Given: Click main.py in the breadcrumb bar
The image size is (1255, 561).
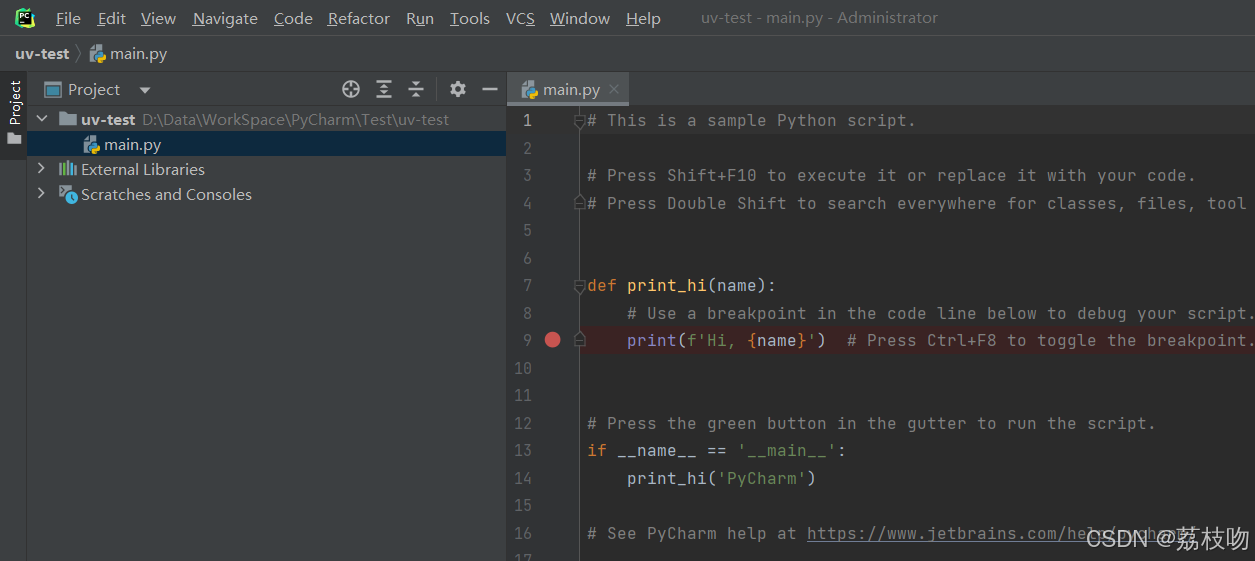Looking at the screenshot, I should point(137,54).
